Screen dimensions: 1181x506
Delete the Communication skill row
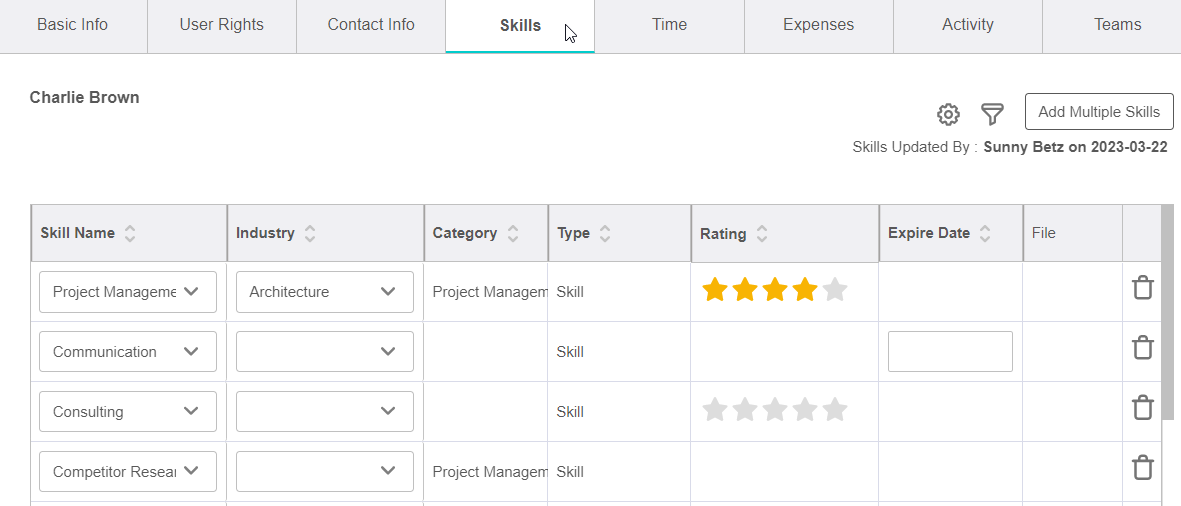pos(1143,348)
